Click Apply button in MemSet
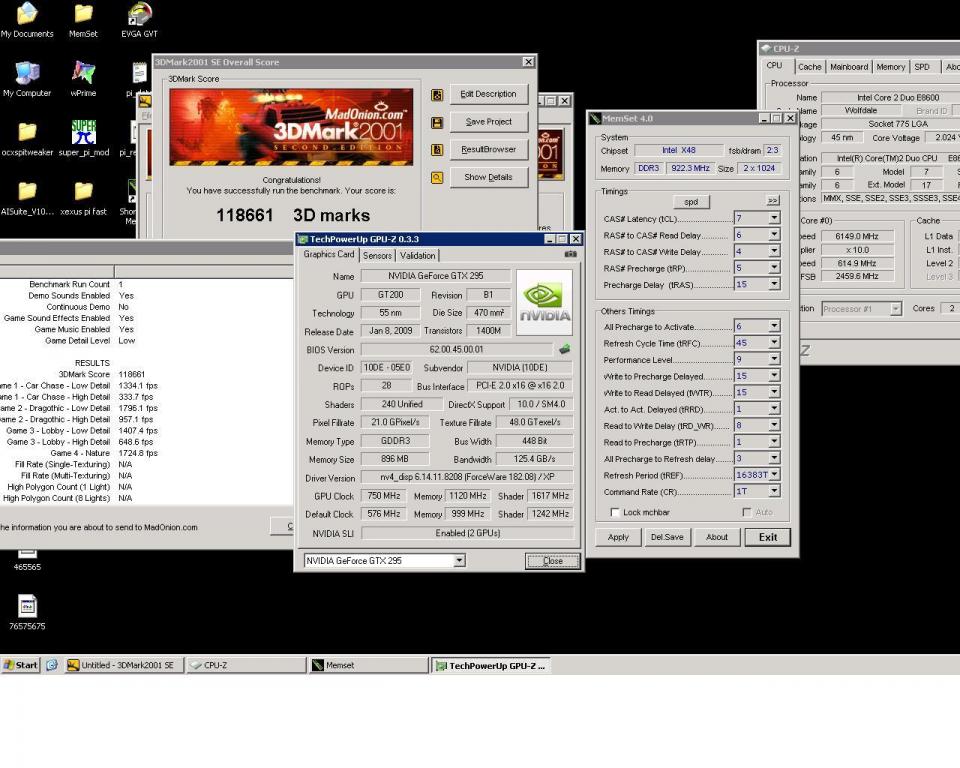 [x=618, y=537]
